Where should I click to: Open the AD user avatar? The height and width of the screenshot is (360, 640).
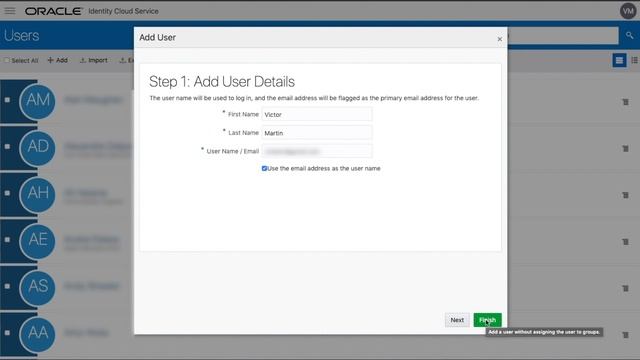pyautogui.click(x=38, y=147)
